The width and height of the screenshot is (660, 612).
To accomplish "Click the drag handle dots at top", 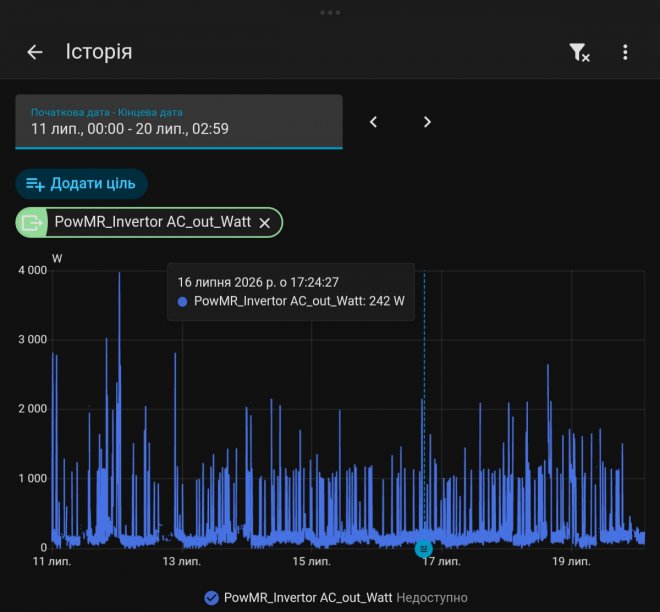I will pyautogui.click(x=330, y=13).
